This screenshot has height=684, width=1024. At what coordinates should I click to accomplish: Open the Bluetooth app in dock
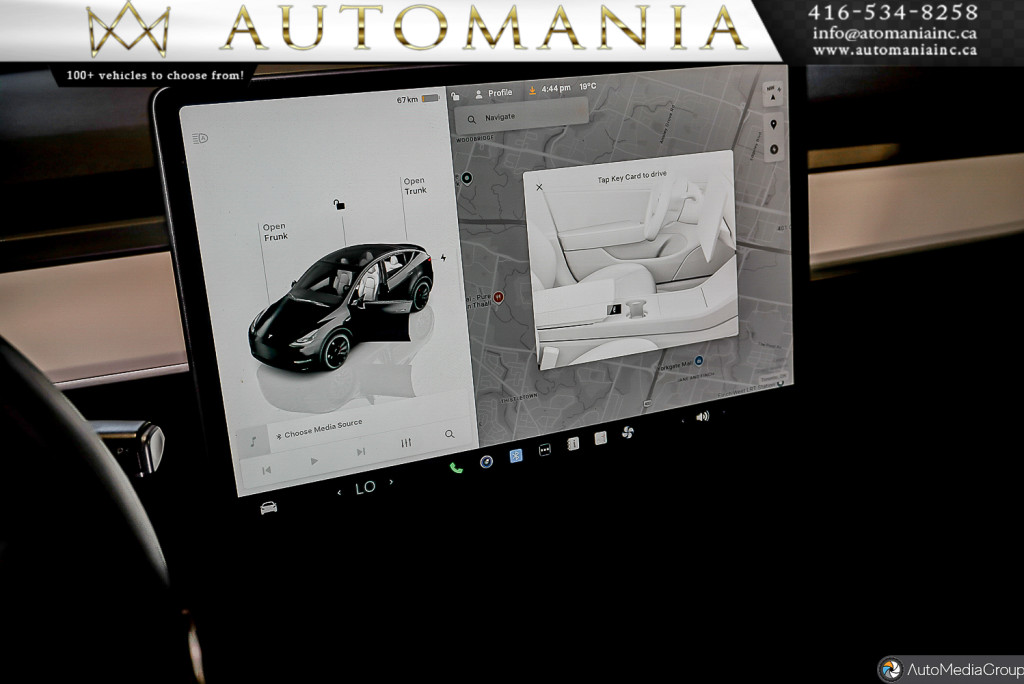point(516,456)
